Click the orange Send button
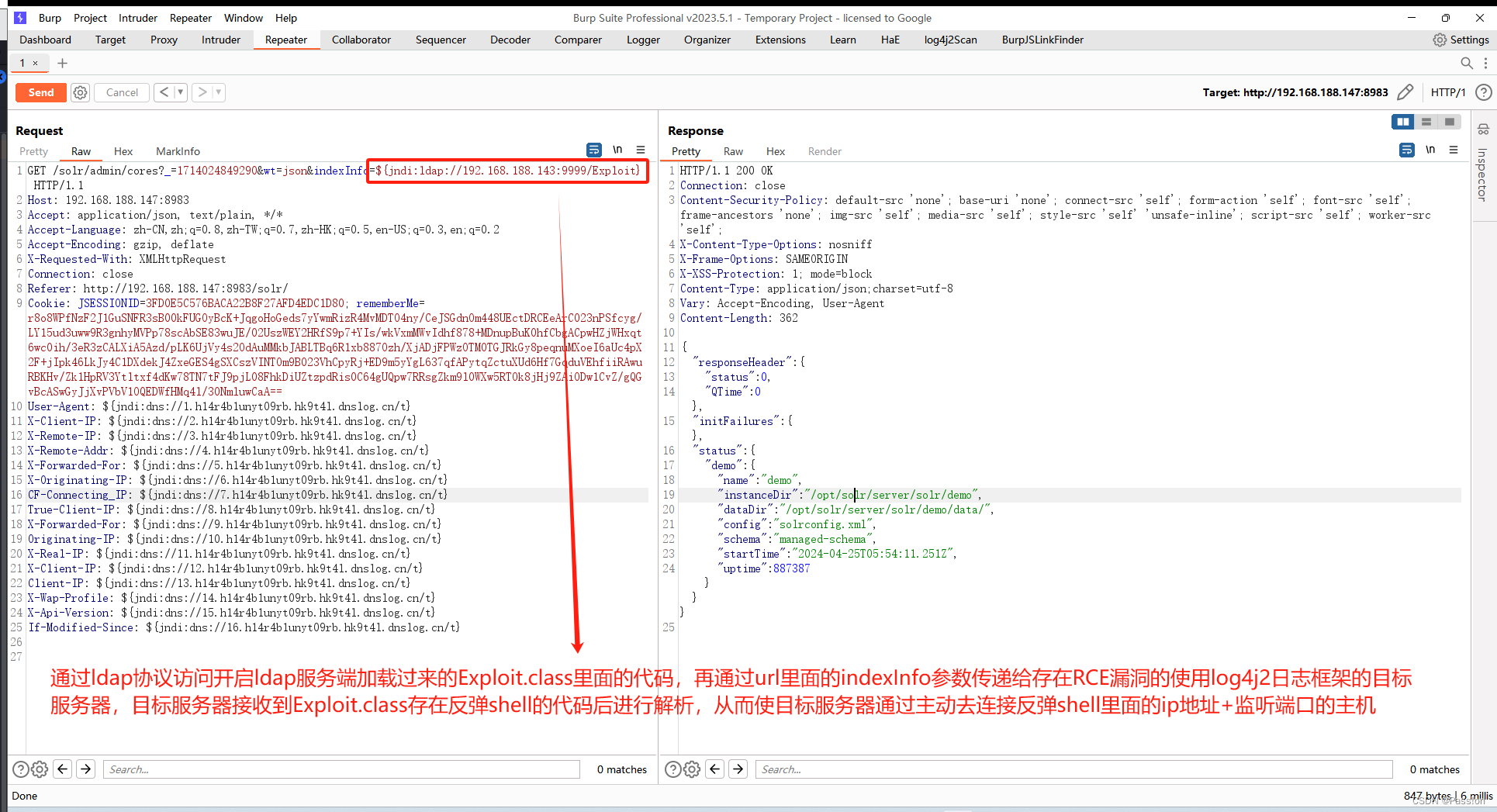 41,92
